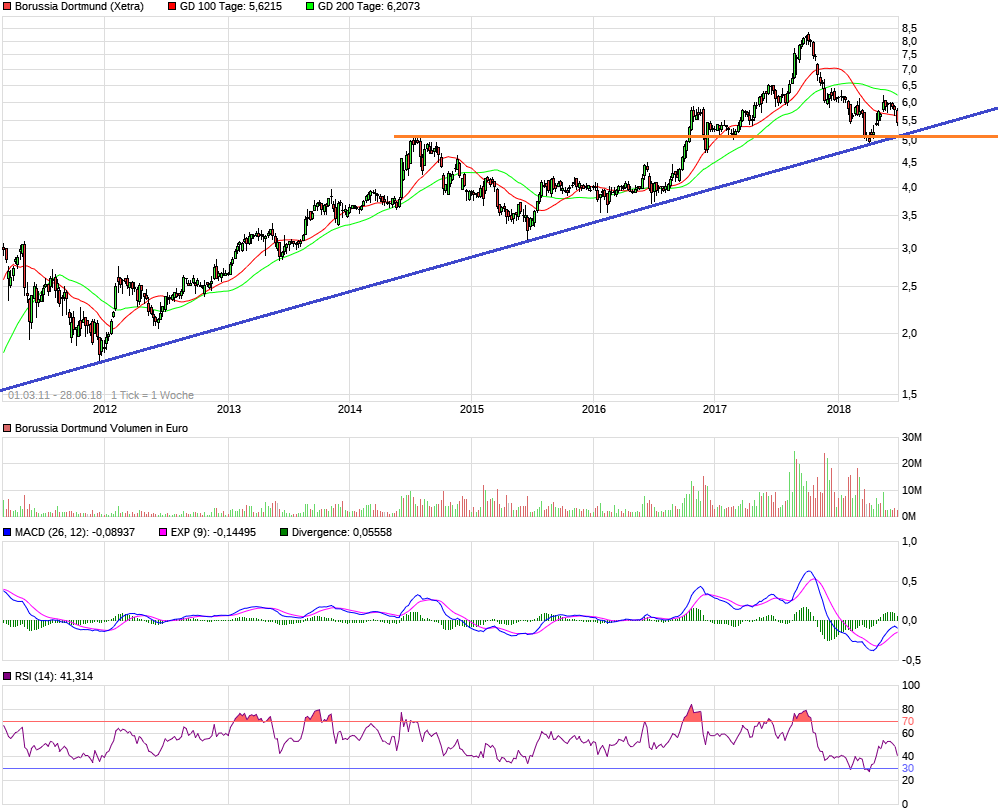998x812 pixels.
Task: Click the 5,0 price axis label
Action: 910,141
